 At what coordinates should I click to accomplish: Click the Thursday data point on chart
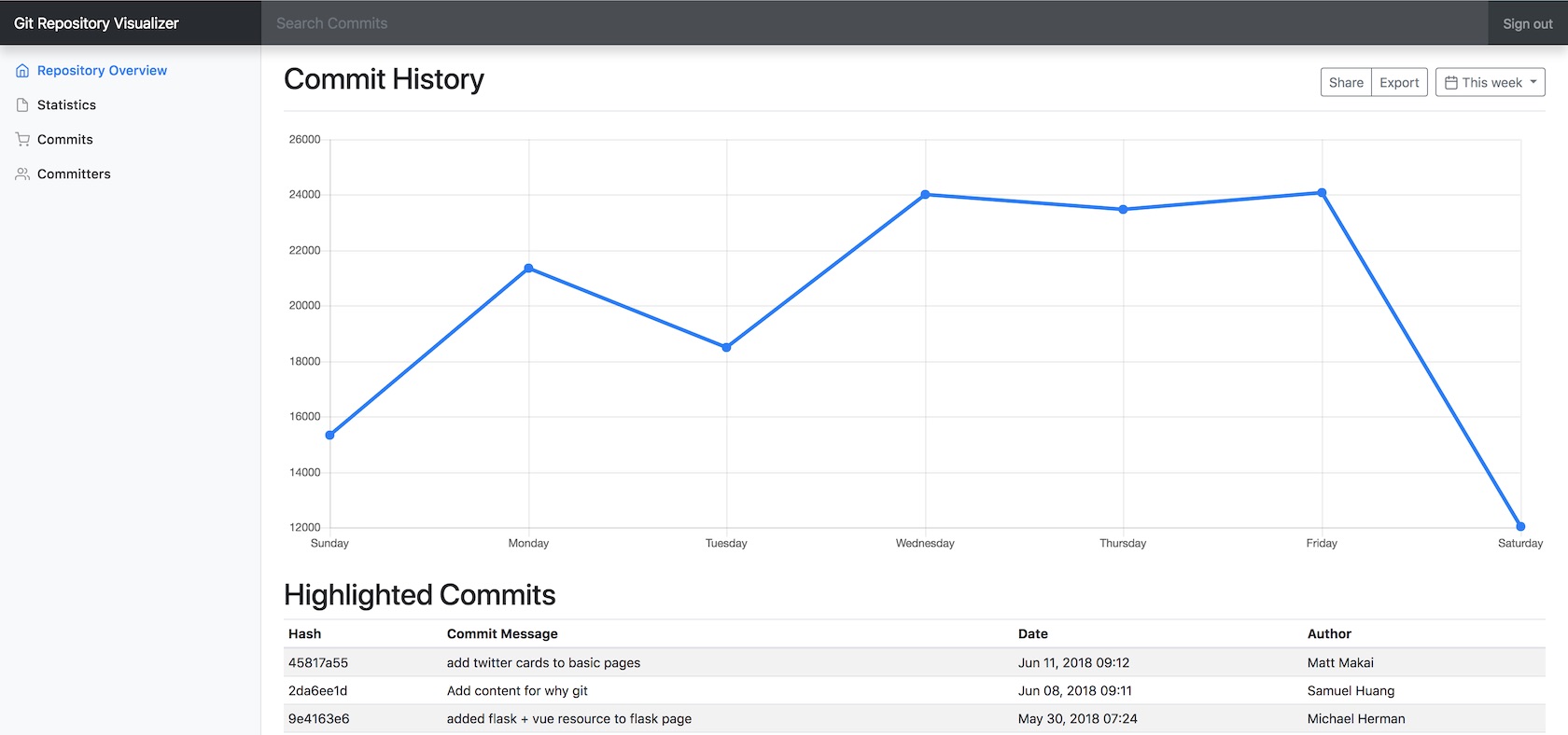(1123, 210)
